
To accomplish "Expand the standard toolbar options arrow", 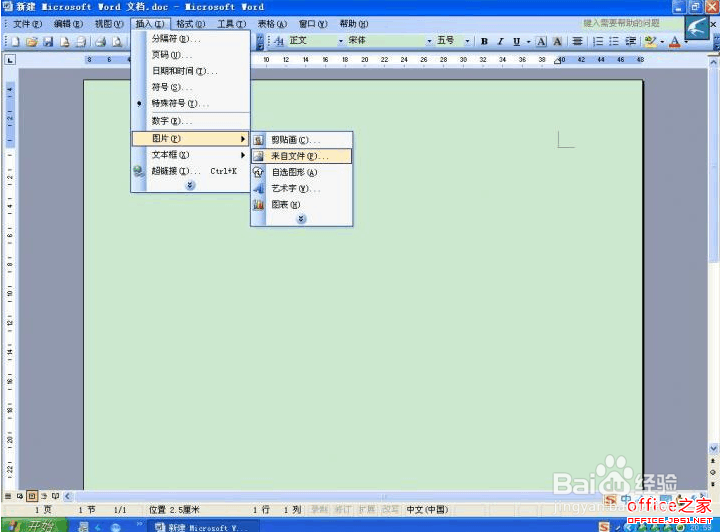I will pyautogui.click(x=260, y=42).
